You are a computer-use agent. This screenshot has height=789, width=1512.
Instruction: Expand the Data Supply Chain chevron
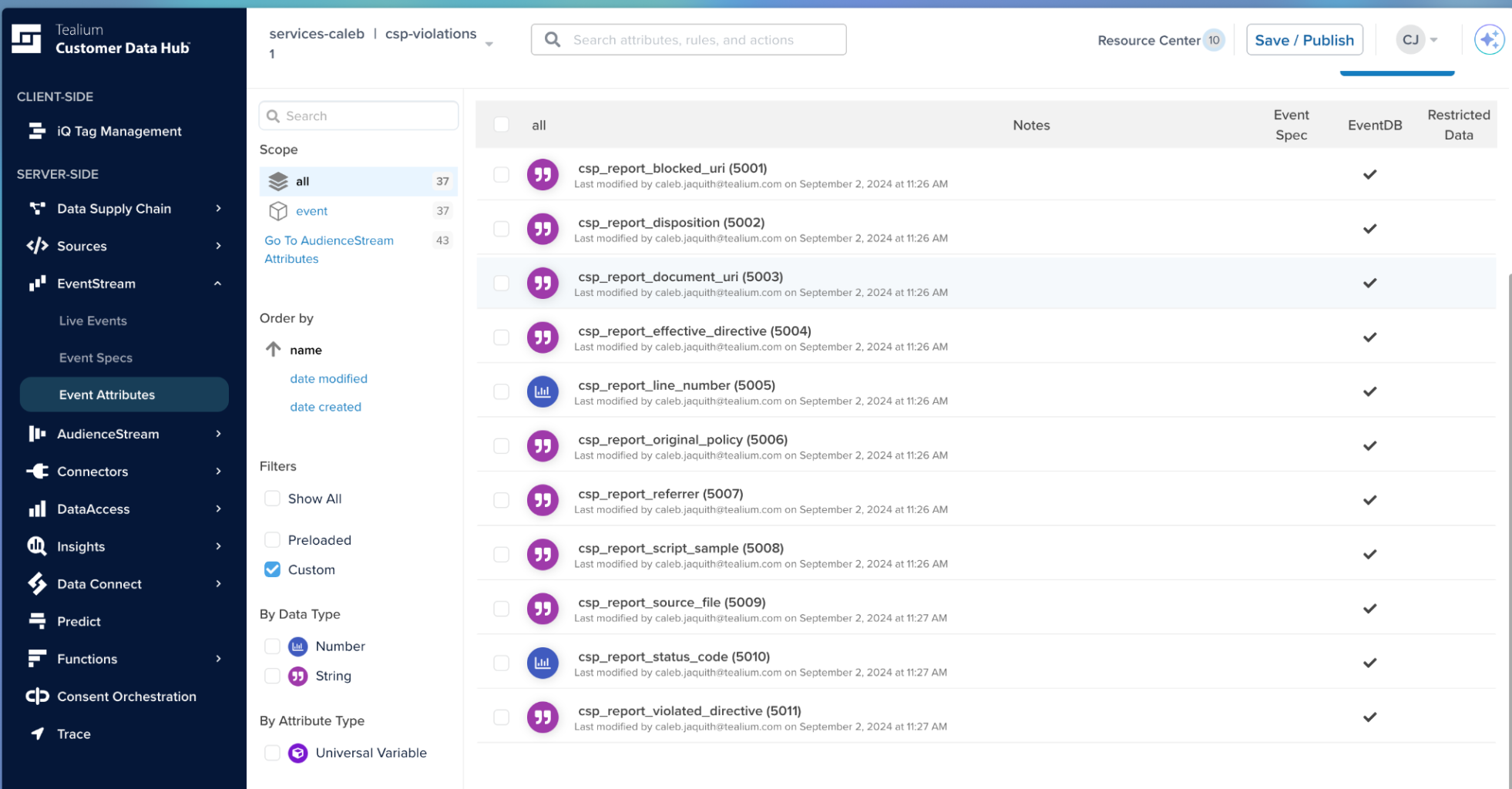pos(219,208)
